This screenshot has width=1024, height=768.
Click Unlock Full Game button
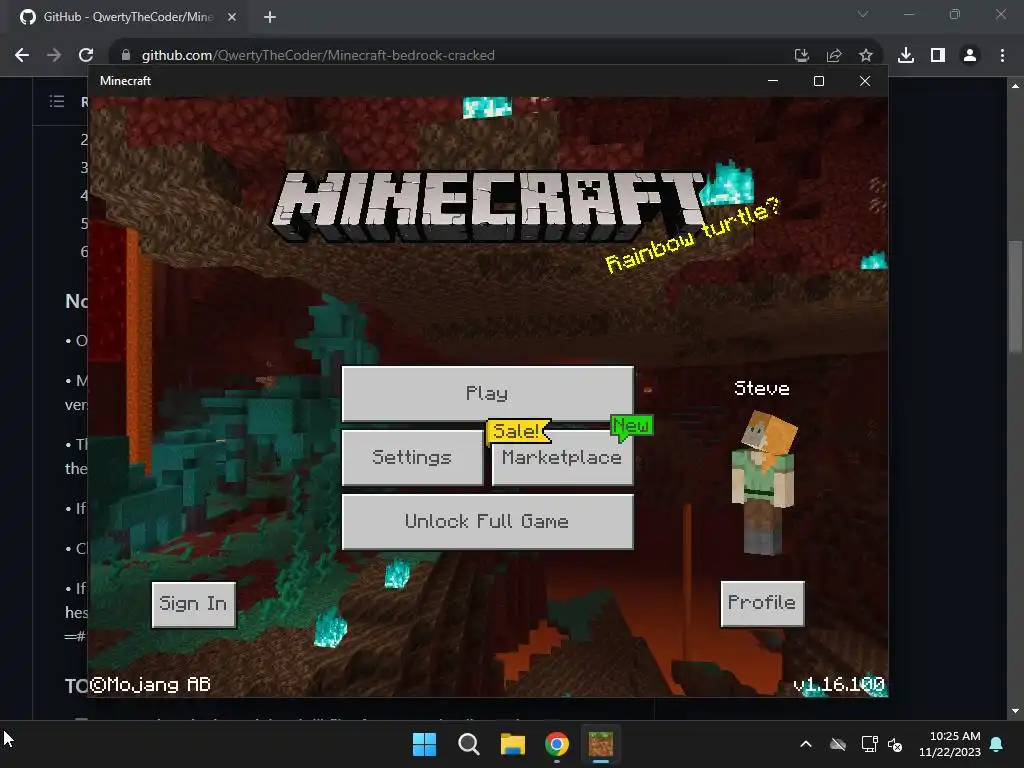click(x=487, y=521)
